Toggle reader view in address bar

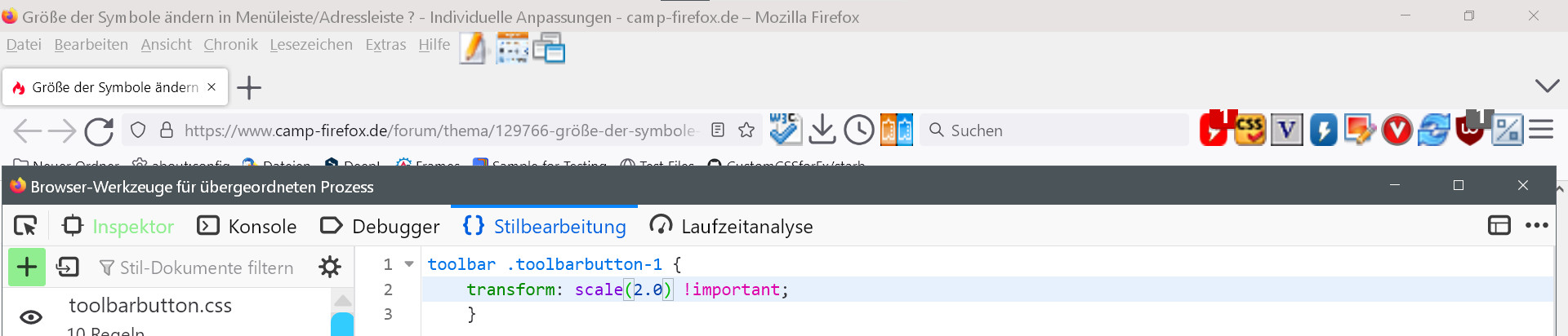[x=718, y=130]
